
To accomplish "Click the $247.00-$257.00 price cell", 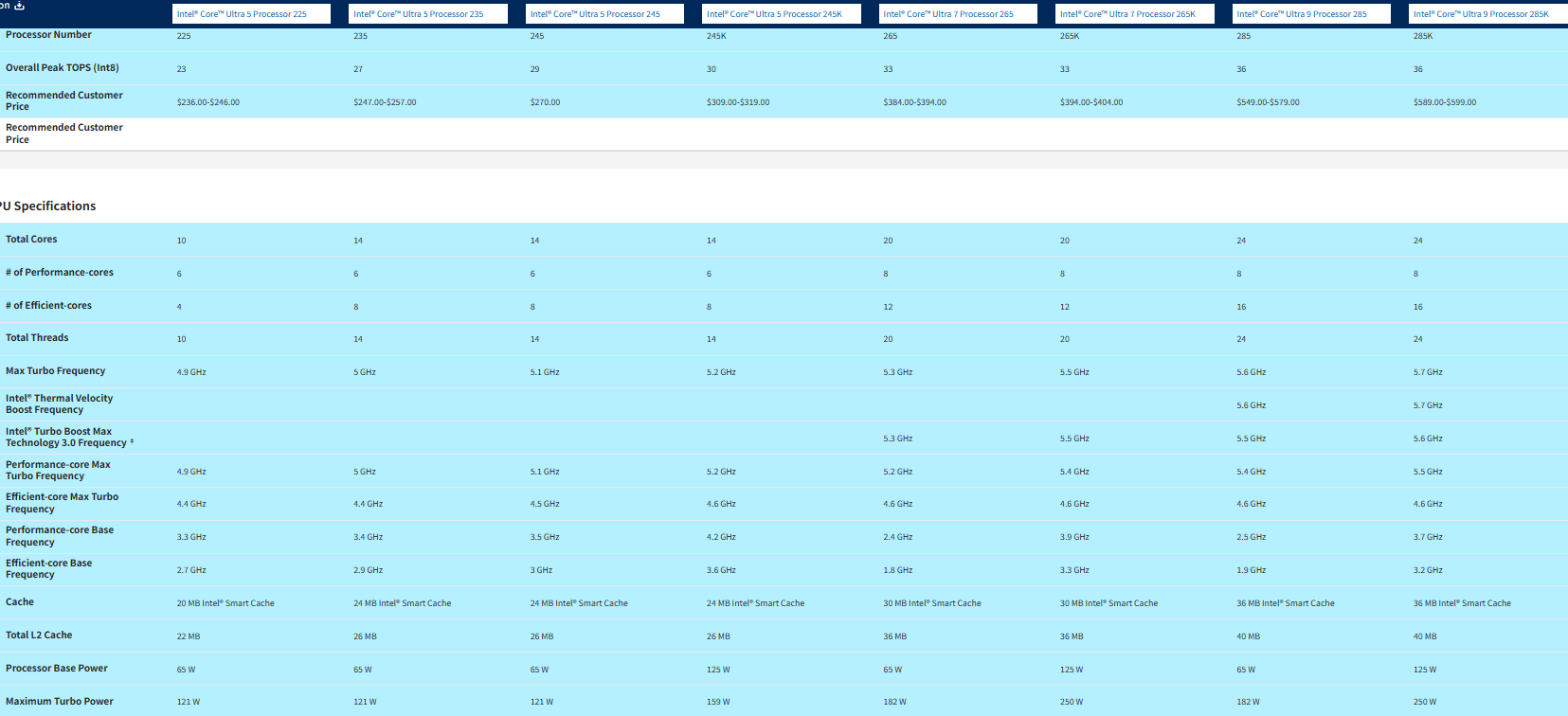I will tap(385, 102).
